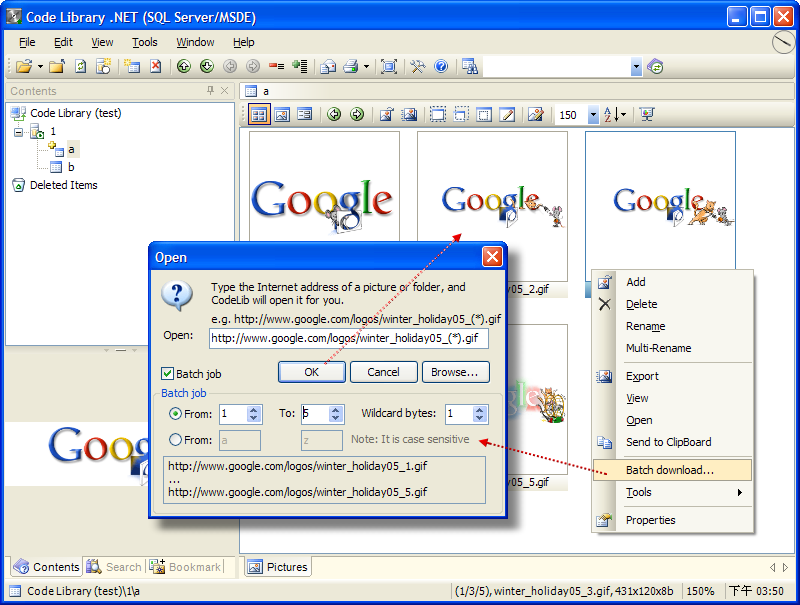Select the numeric From radio button
This screenshot has width=800, height=605.
click(175, 414)
